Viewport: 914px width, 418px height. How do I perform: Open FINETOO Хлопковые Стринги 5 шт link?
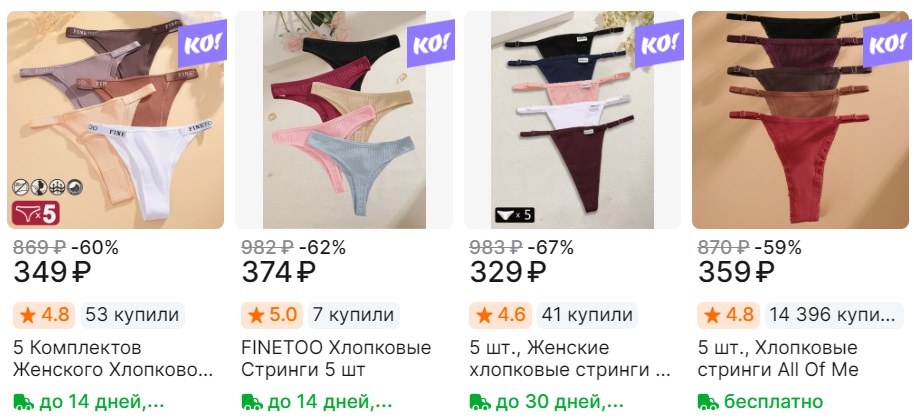(x=336, y=359)
